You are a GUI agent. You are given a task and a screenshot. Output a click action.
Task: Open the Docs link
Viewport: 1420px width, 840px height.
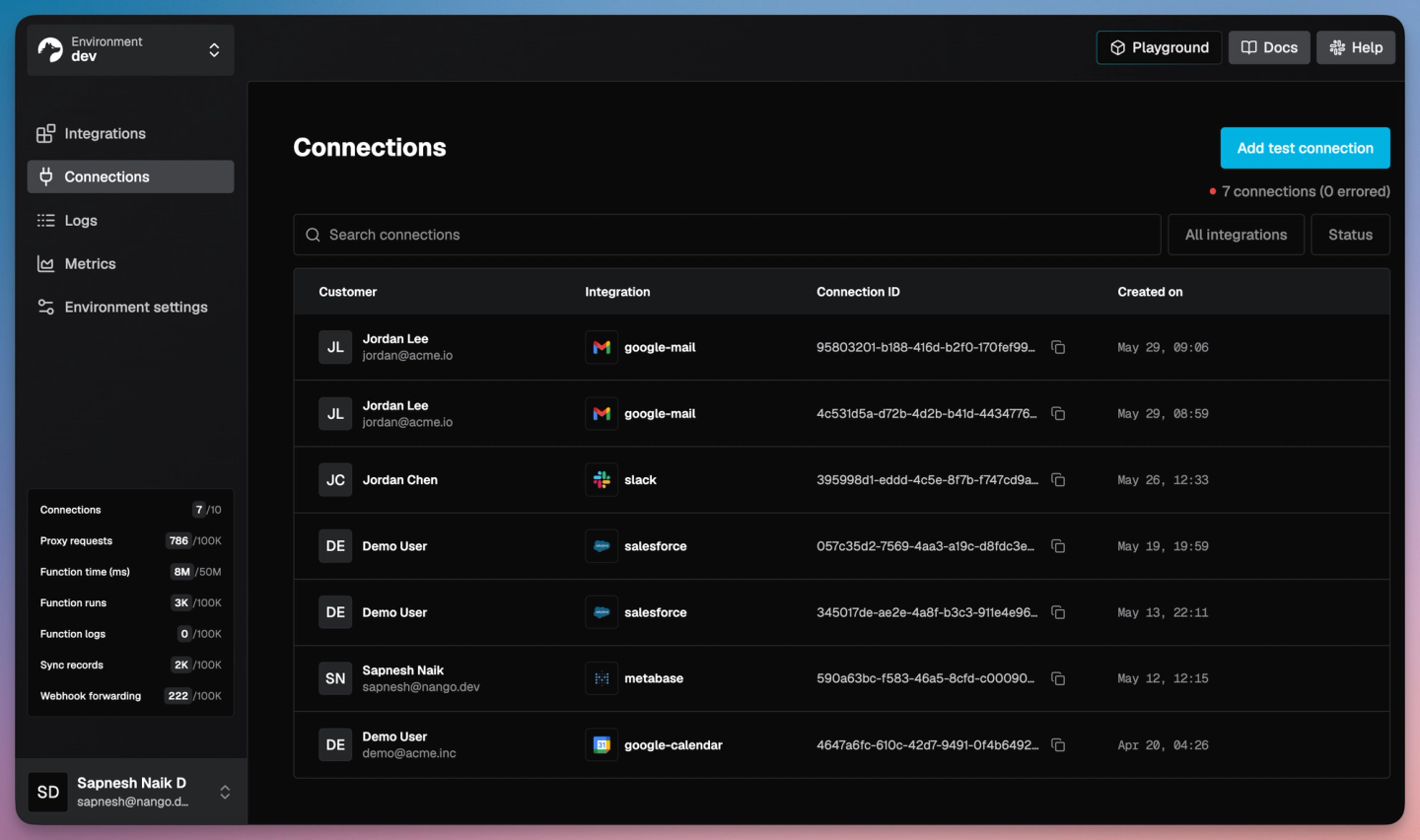(x=1269, y=47)
